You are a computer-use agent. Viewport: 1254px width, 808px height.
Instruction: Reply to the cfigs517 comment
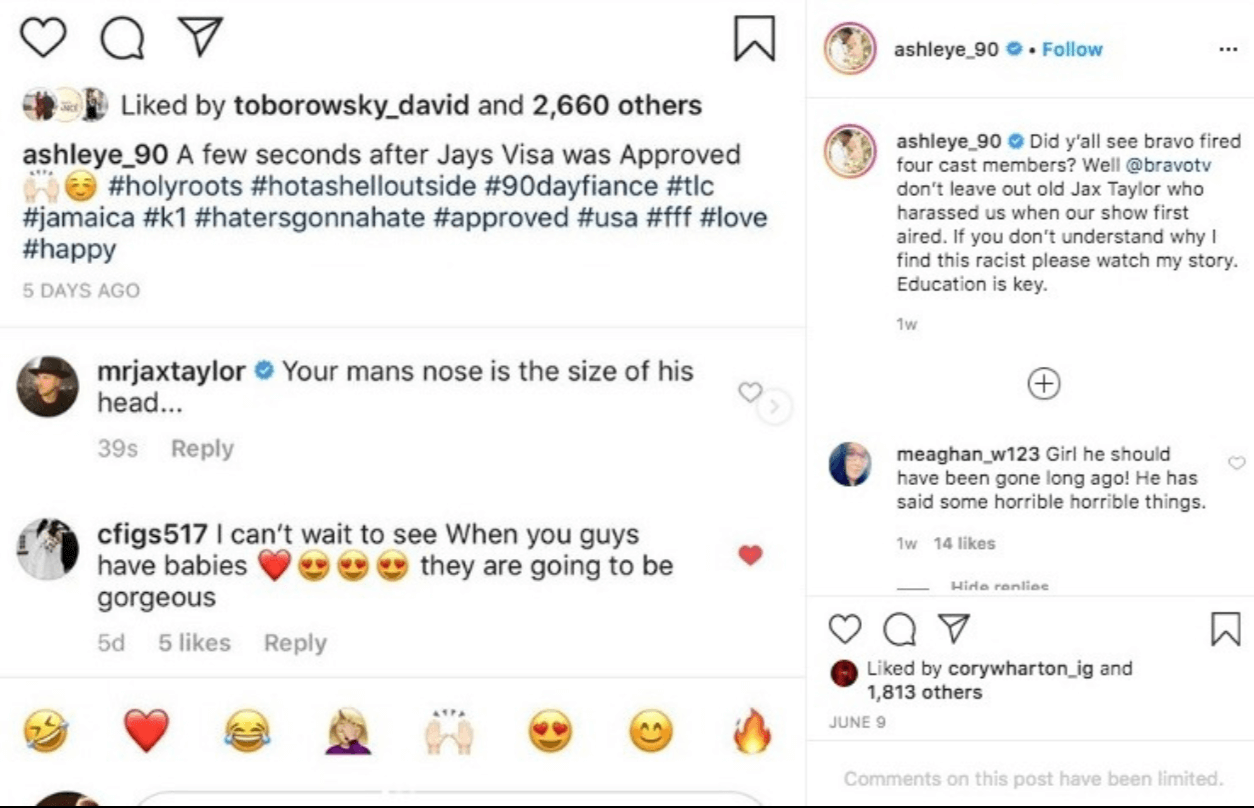pyautogui.click(x=295, y=643)
